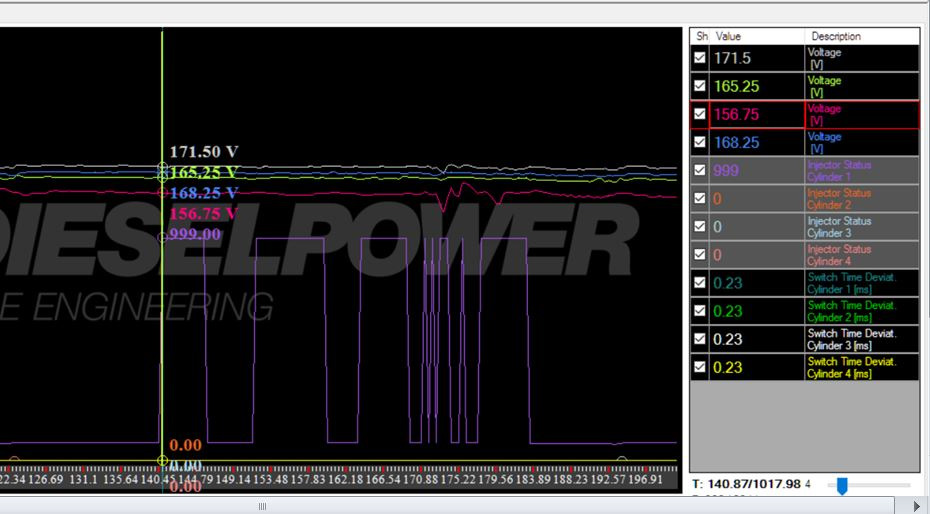The height and width of the screenshot is (514, 930).
Task: Click the cursor marker circle at graph bottom
Action: 163,460
